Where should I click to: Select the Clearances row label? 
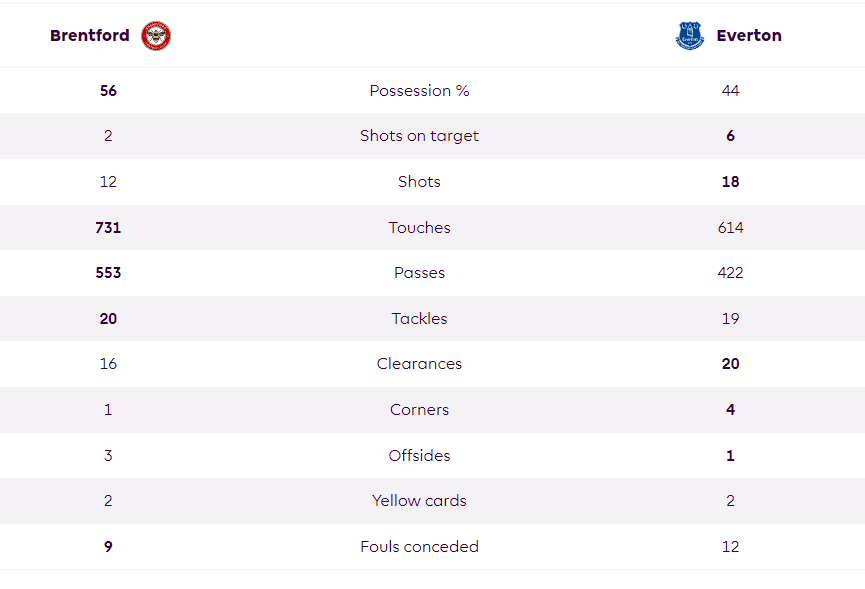pos(419,363)
